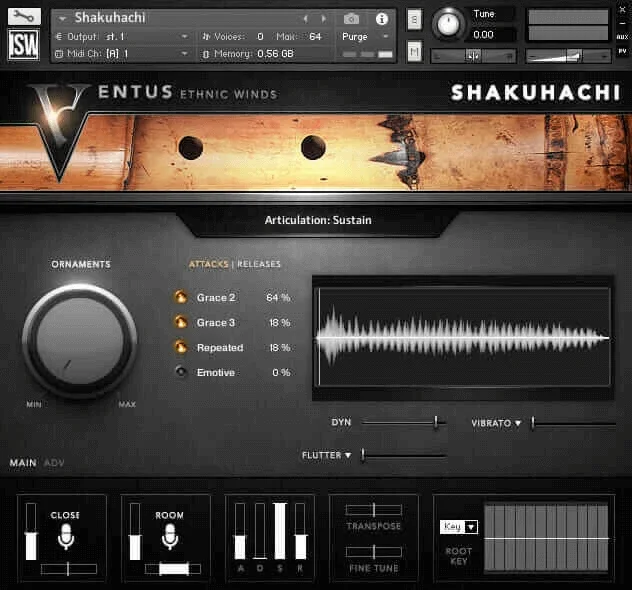The width and height of the screenshot is (632, 590).
Task: Click the Articulation: Sustain label
Action: point(318,220)
